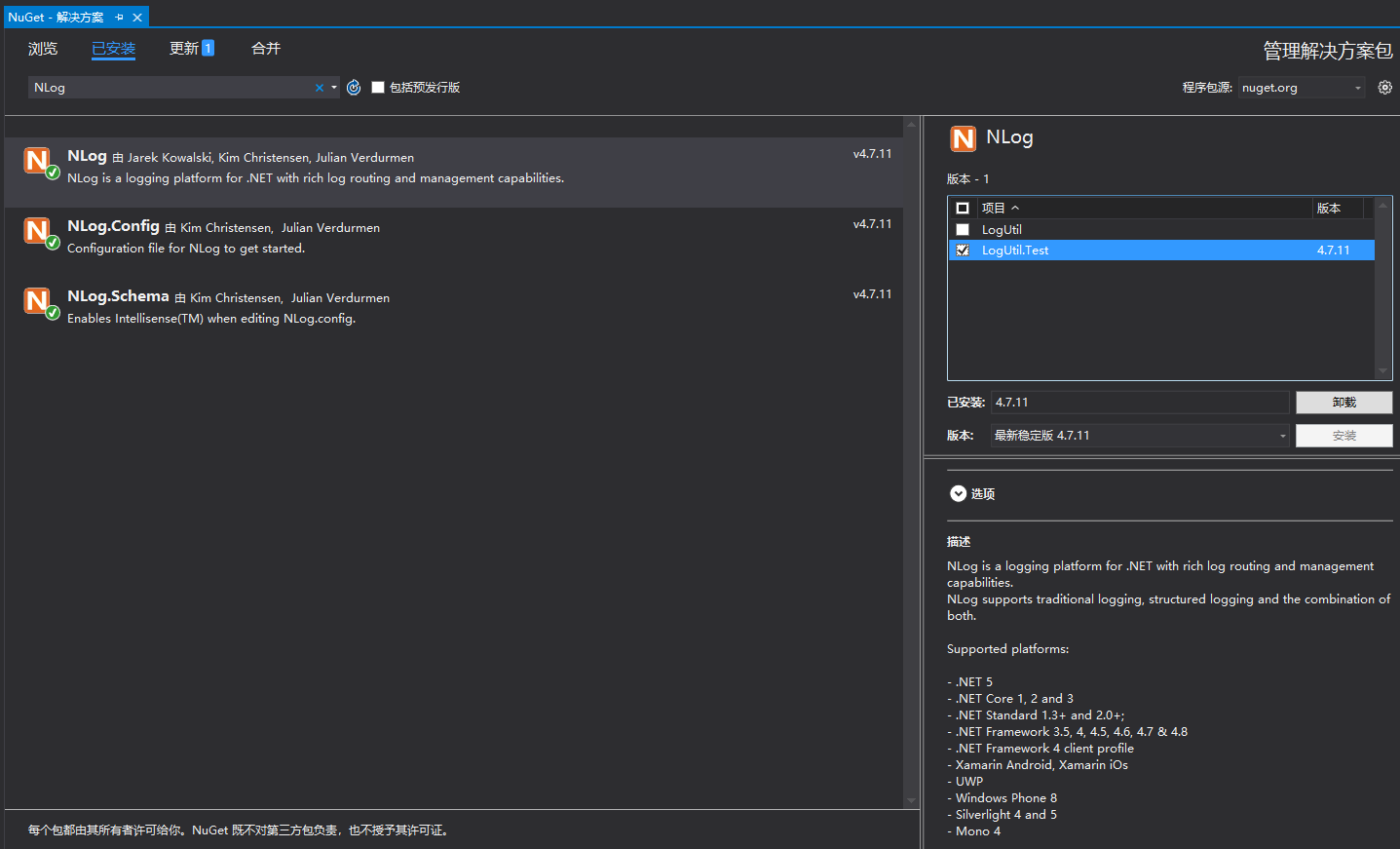The height and width of the screenshot is (849, 1400).
Task: Collapse the 选项 options section
Action: pos(958,493)
